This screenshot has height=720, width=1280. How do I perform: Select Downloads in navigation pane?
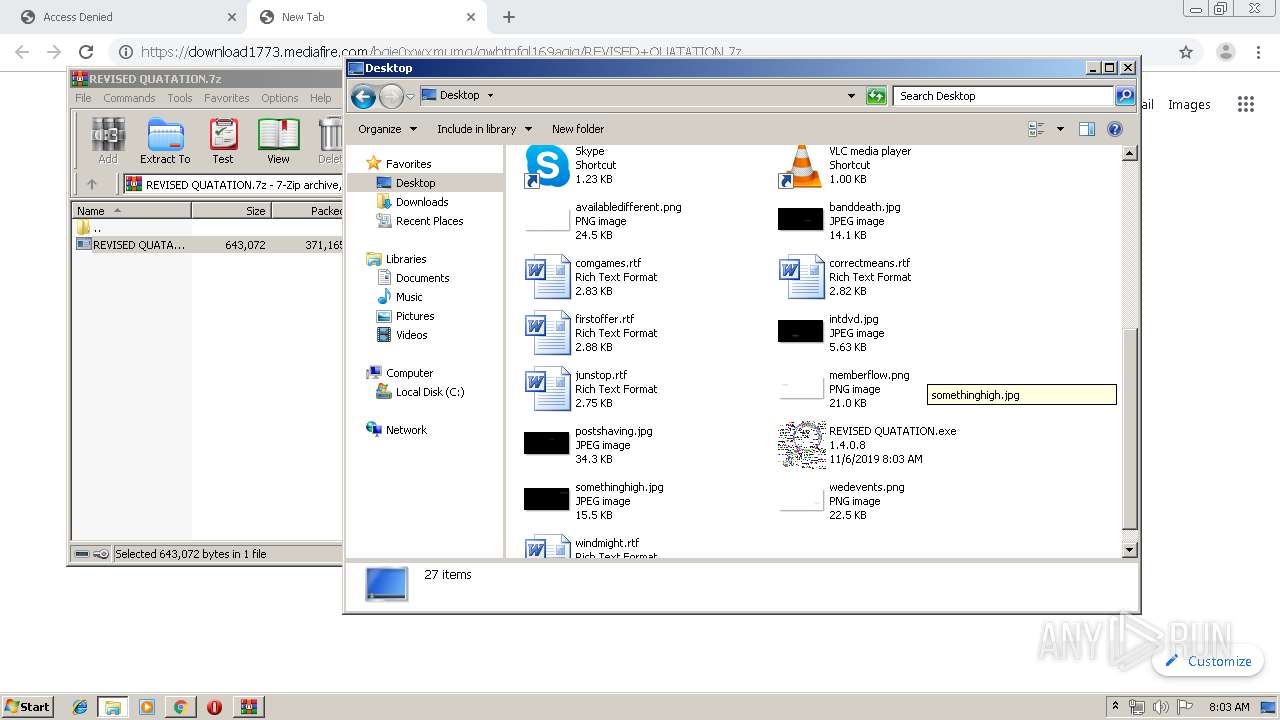(x=421, y=202)
